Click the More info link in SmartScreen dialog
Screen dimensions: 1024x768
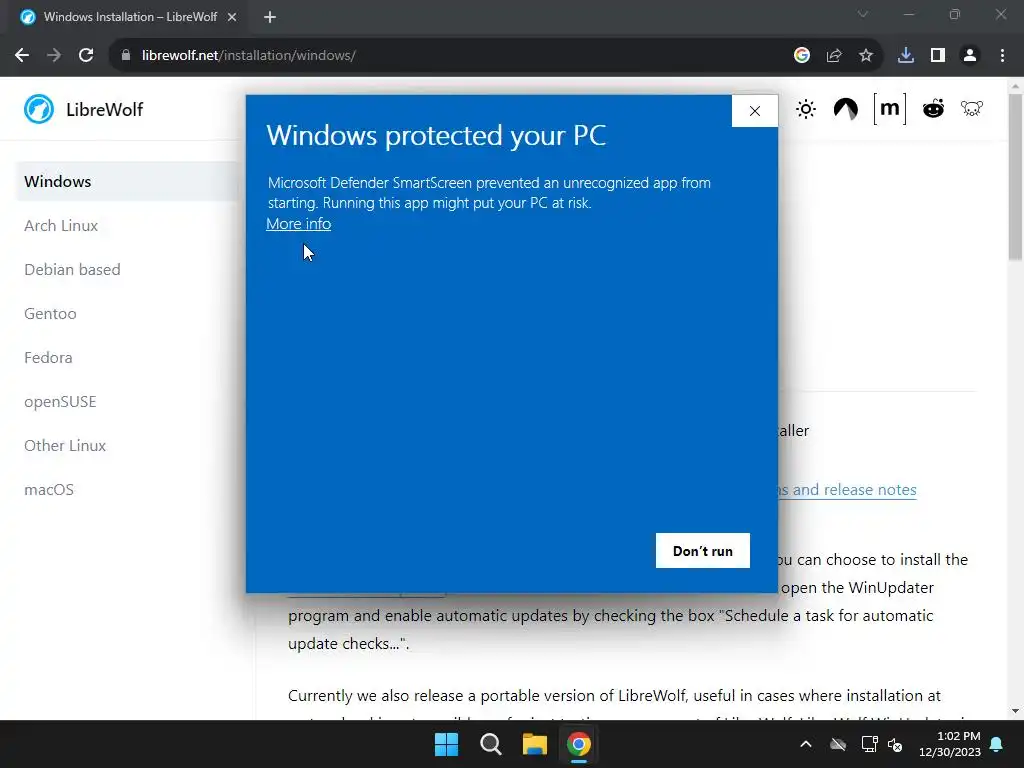298,224
